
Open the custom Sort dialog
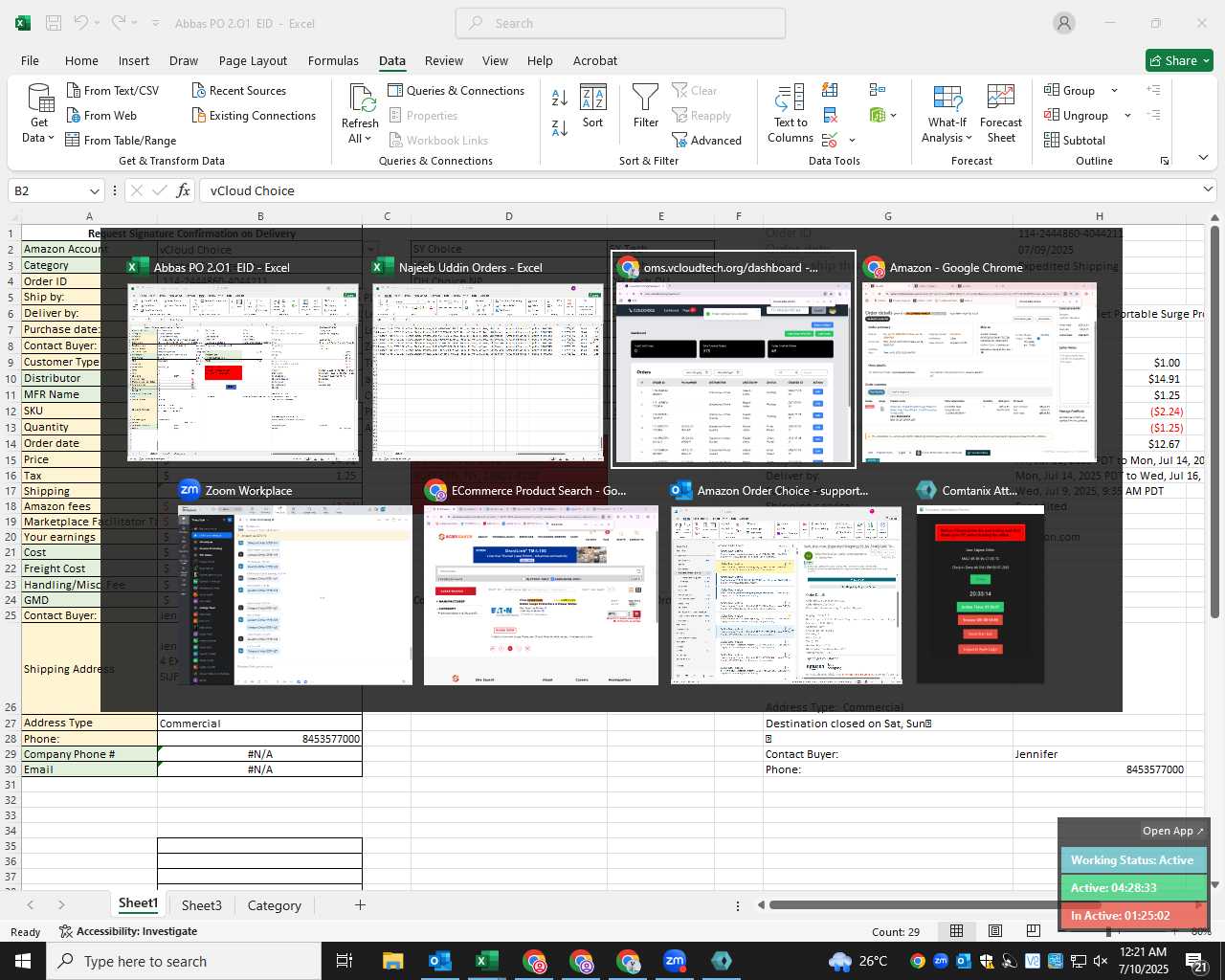click(593, 106)
